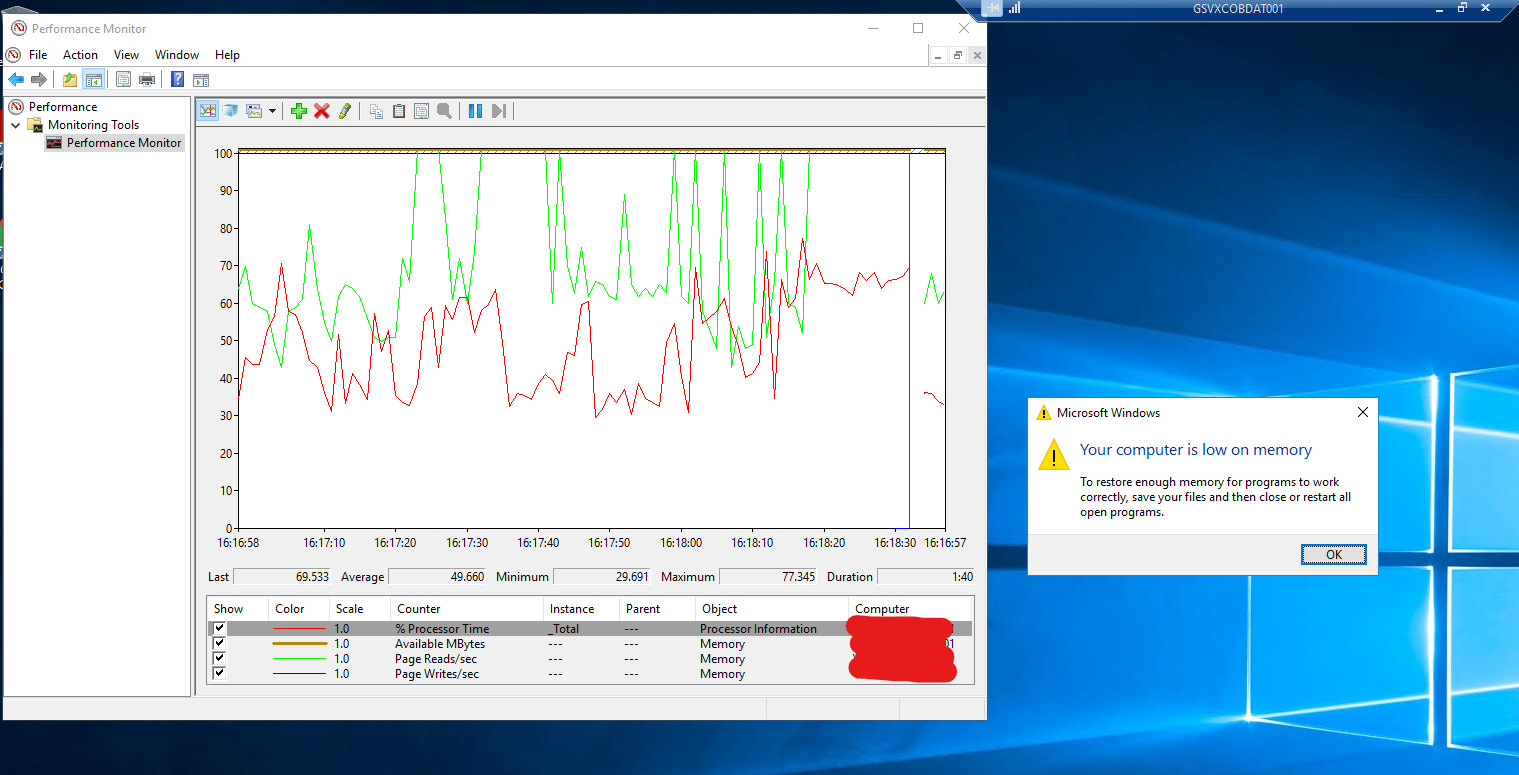This screenshot has width=1519, height=775.
Task: Click green color line of Page Reads/sec
Action: point(300,659)
